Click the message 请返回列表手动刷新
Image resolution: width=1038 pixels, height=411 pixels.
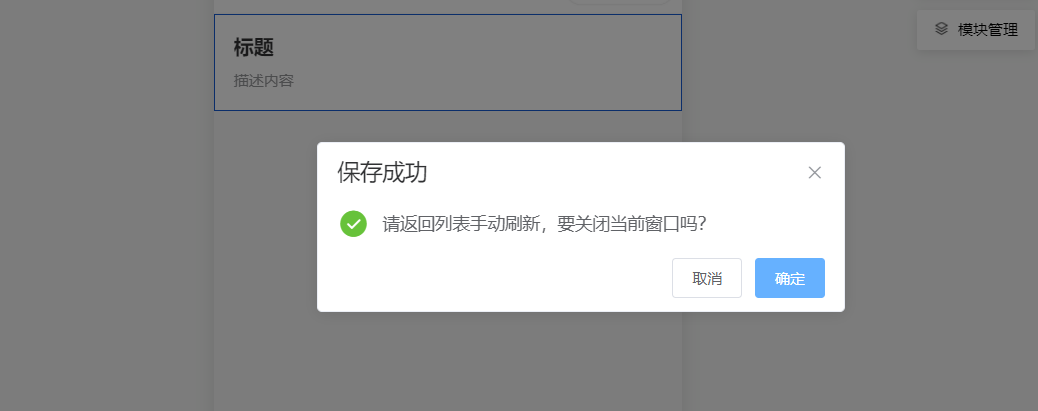461,224
